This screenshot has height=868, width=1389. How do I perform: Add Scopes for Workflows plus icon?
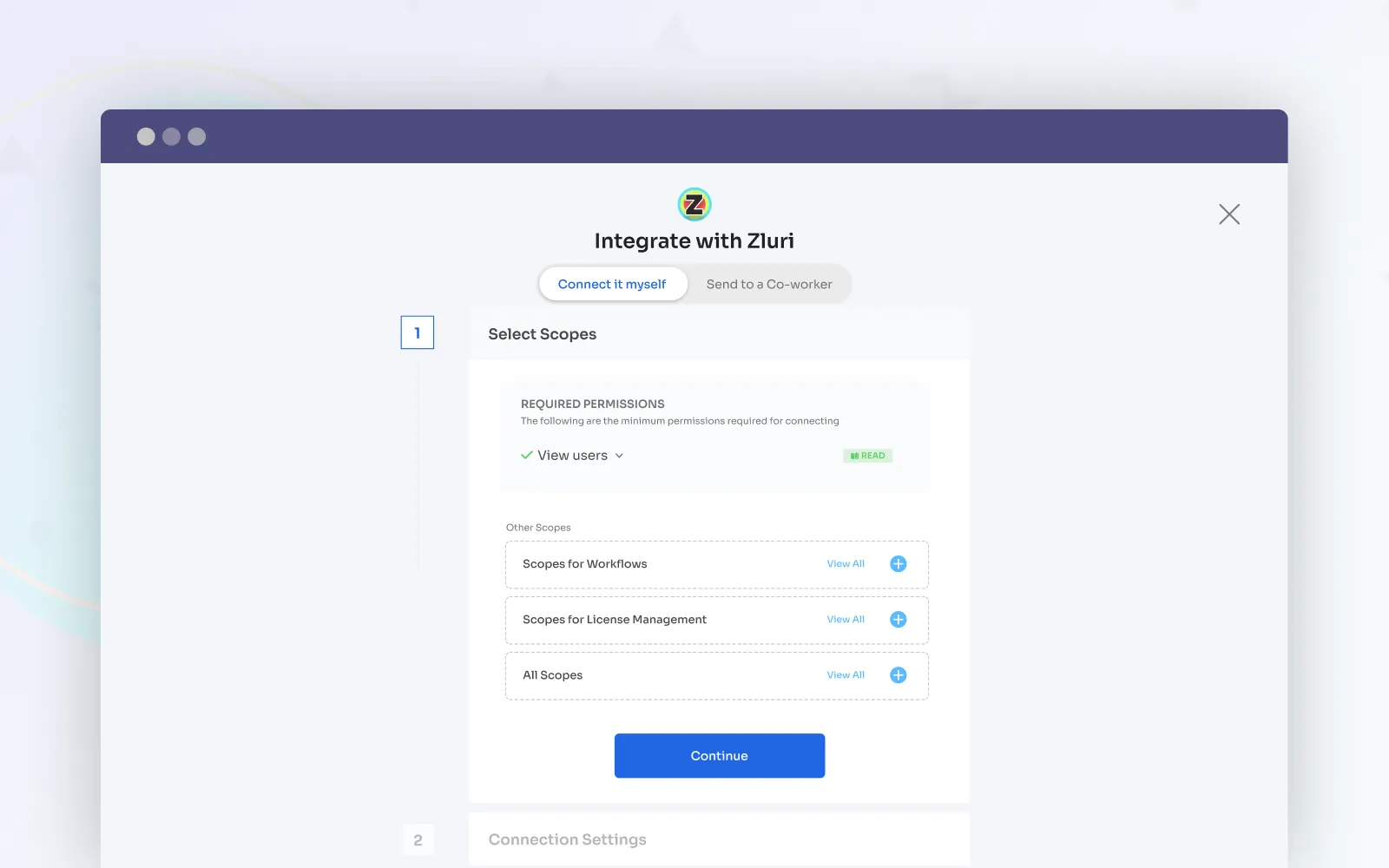click(x=899, y=564)
